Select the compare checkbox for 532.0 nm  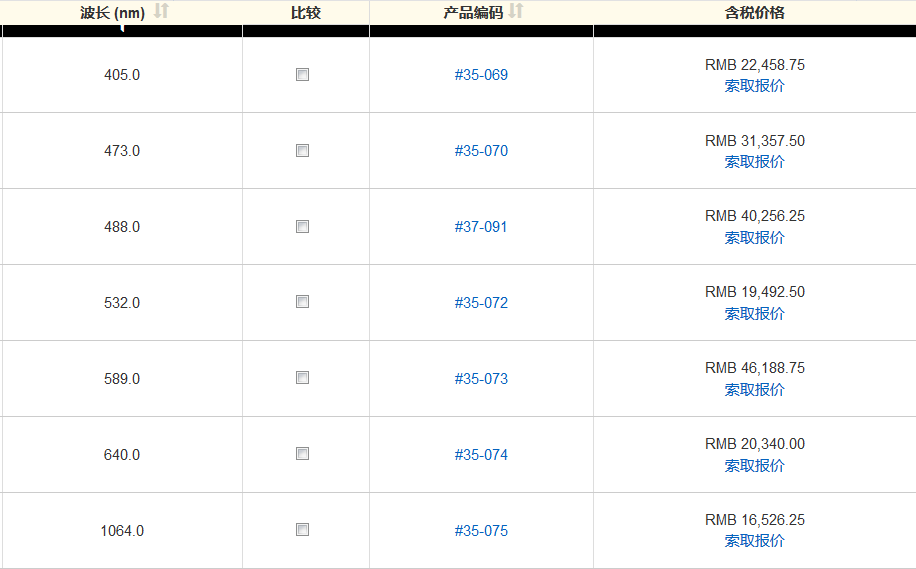302,302
